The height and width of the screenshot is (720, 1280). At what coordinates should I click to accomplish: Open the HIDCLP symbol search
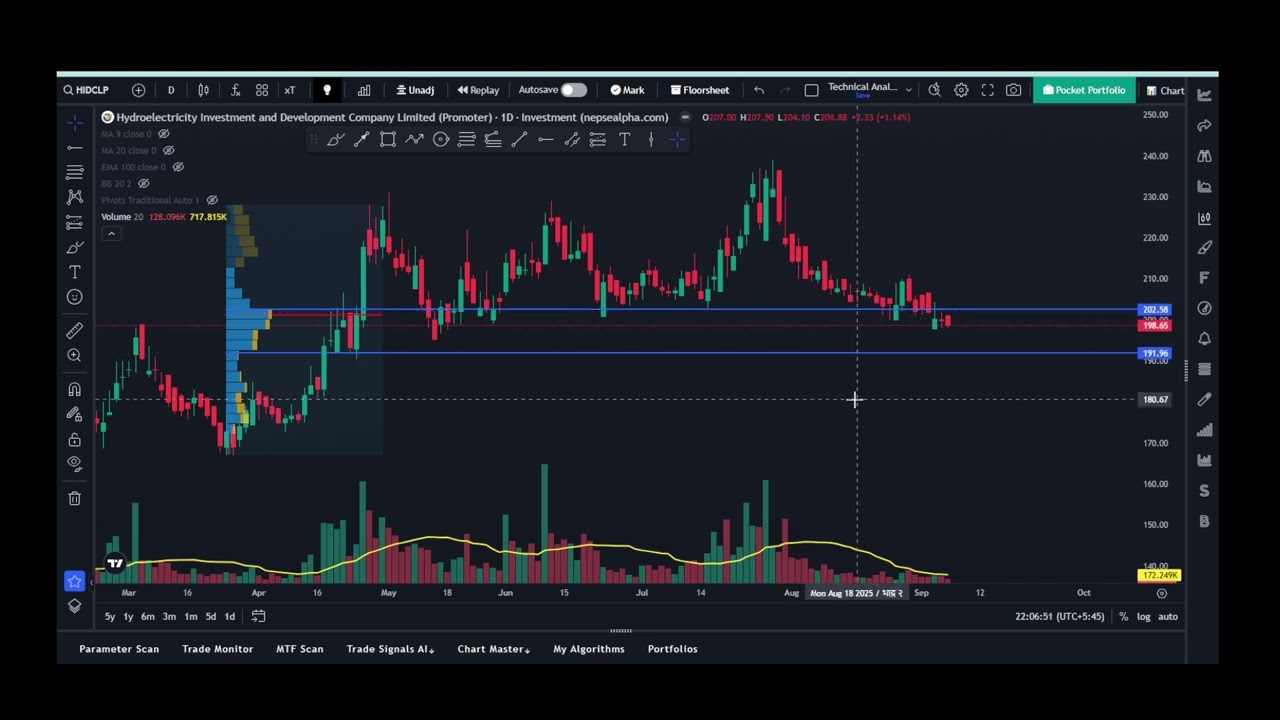coord(86,90)
